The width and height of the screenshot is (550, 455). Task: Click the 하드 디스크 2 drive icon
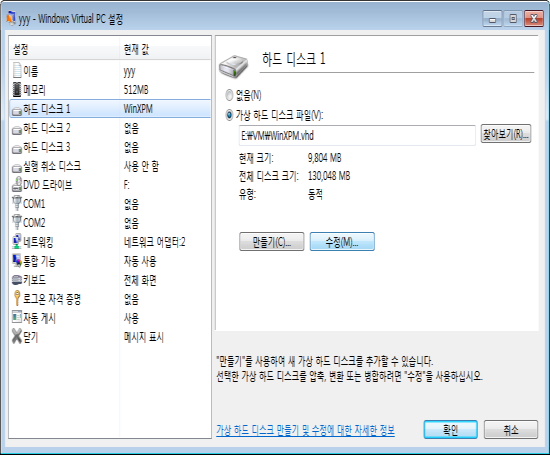click(x=17, y=130)
